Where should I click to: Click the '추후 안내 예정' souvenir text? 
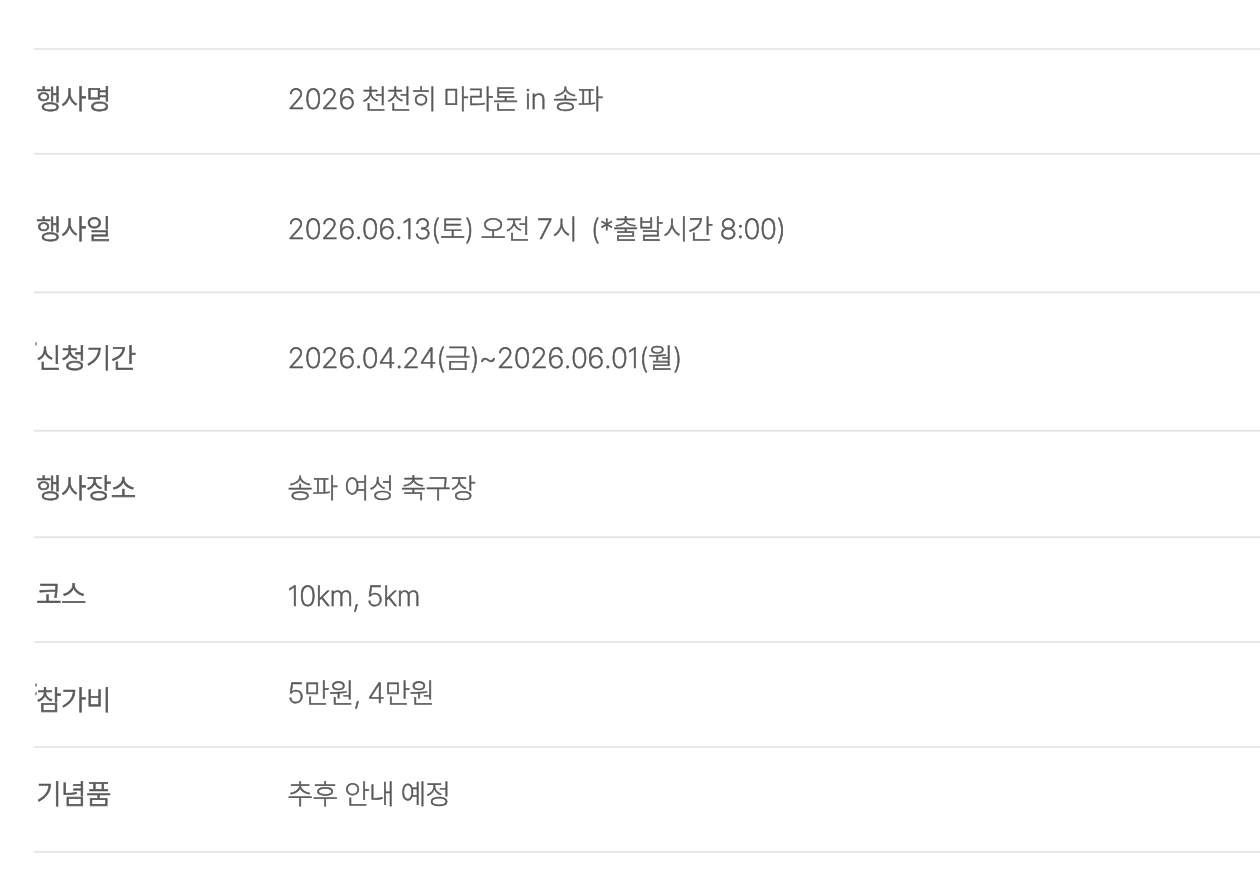click(x=368, y=795)
